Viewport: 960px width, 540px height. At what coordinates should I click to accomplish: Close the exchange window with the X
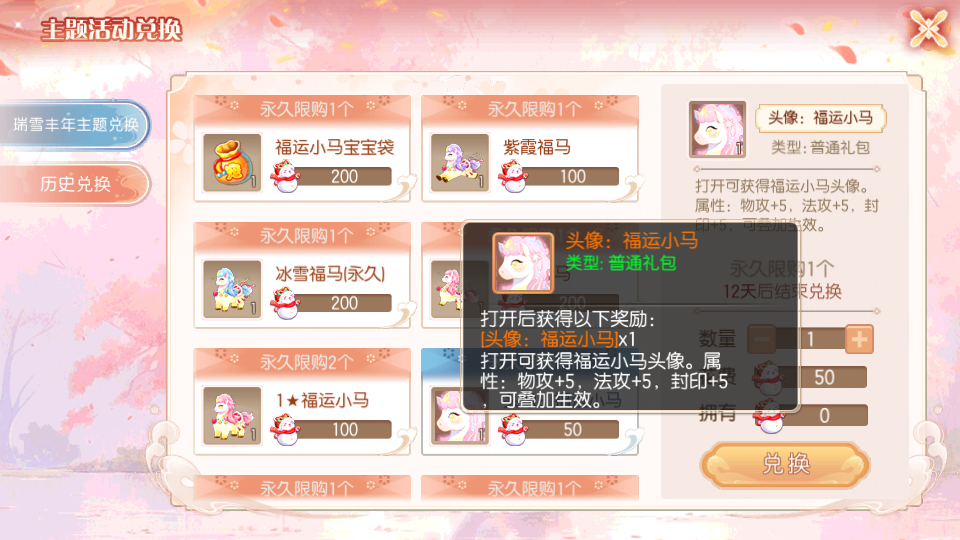pyautogui.click(x=928, y=28)
